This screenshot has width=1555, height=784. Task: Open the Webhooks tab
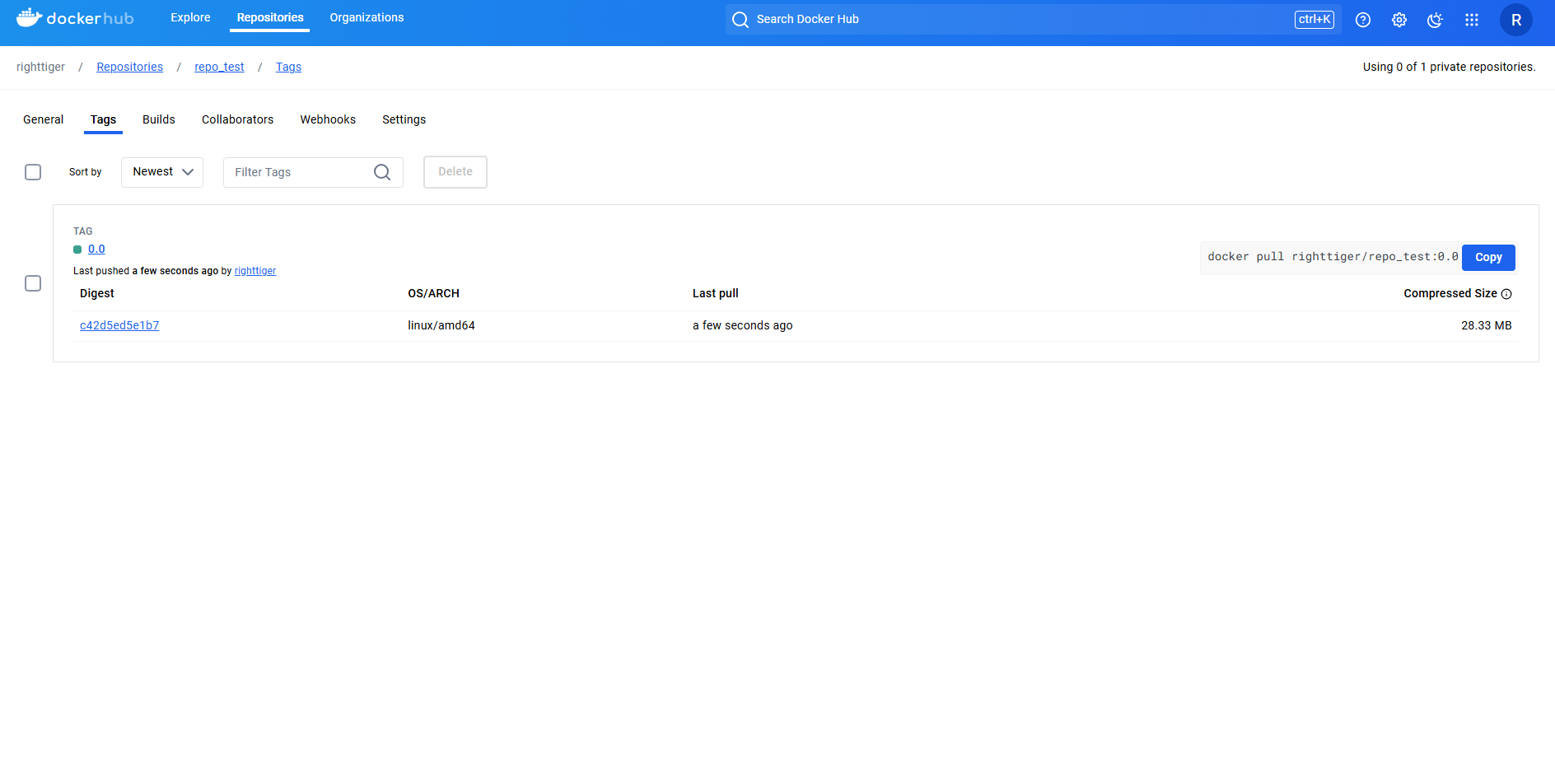(328, 119)
